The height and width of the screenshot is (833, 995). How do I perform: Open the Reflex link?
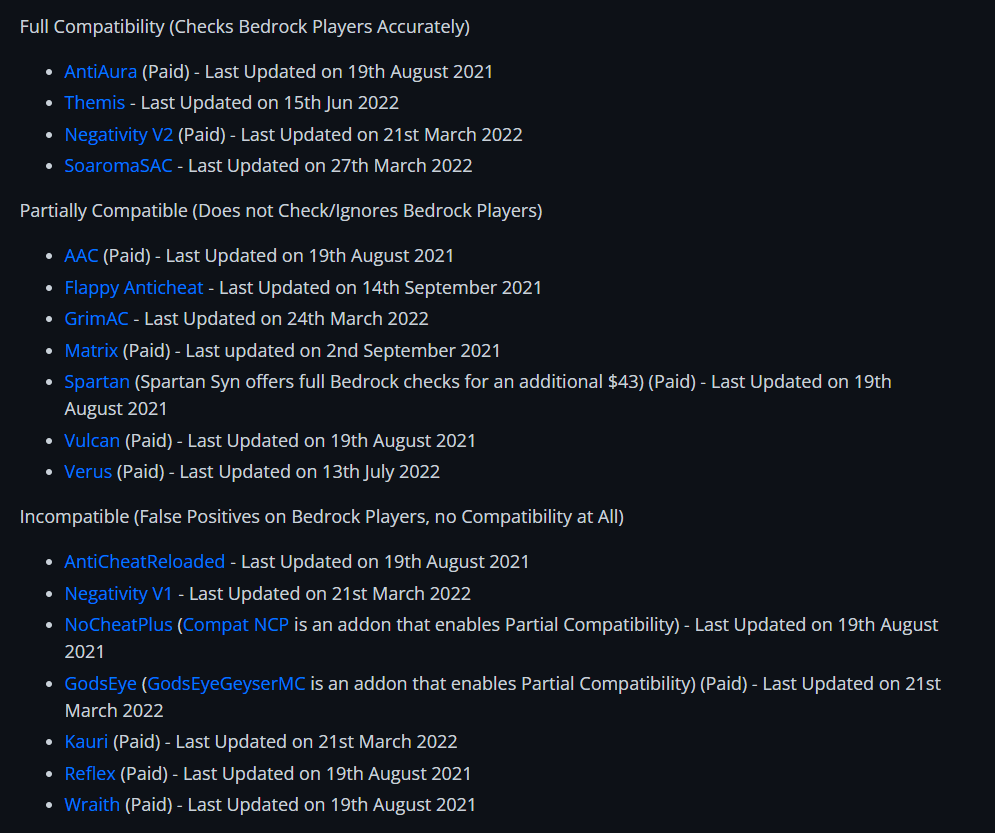click(90, 773)
